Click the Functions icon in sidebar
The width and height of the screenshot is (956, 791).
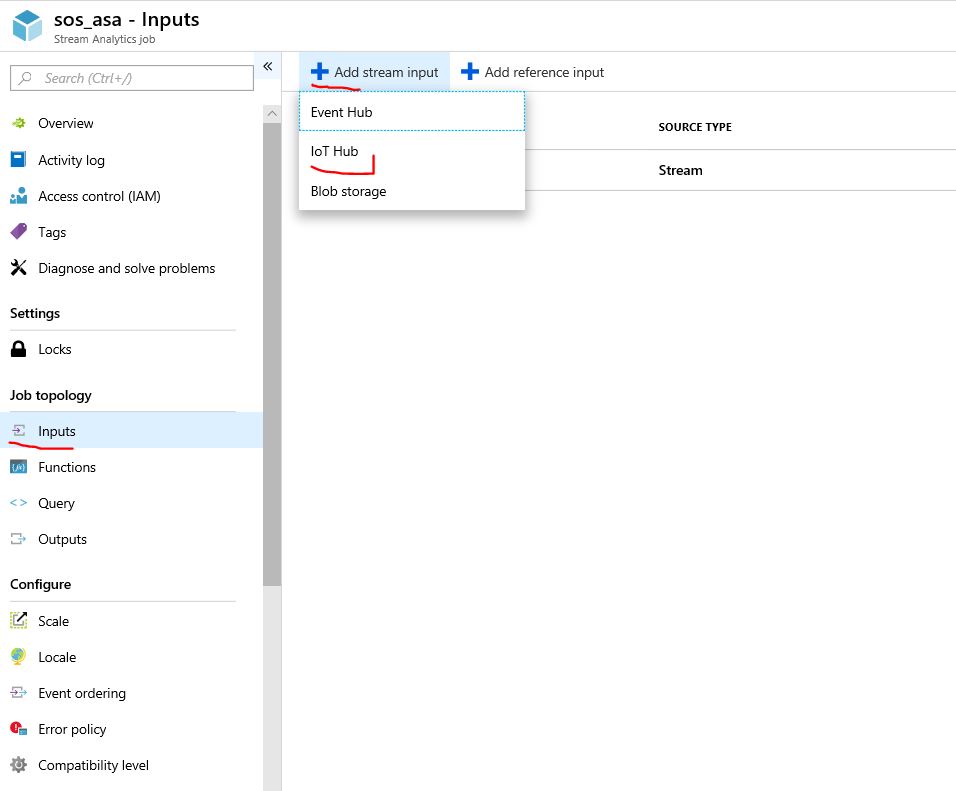[18, 467]
